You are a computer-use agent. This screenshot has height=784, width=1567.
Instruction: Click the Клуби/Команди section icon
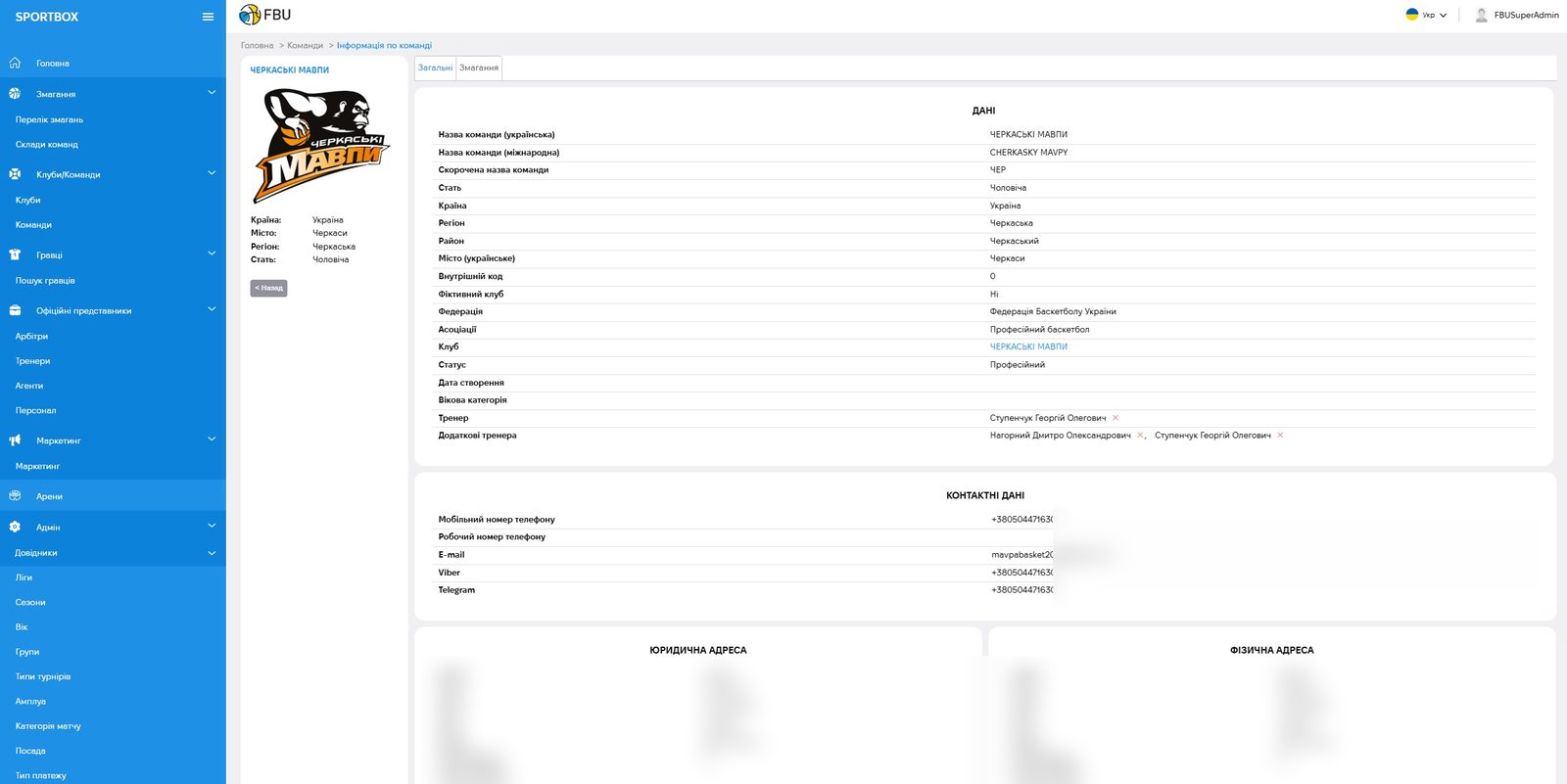[x=15, y=174]
